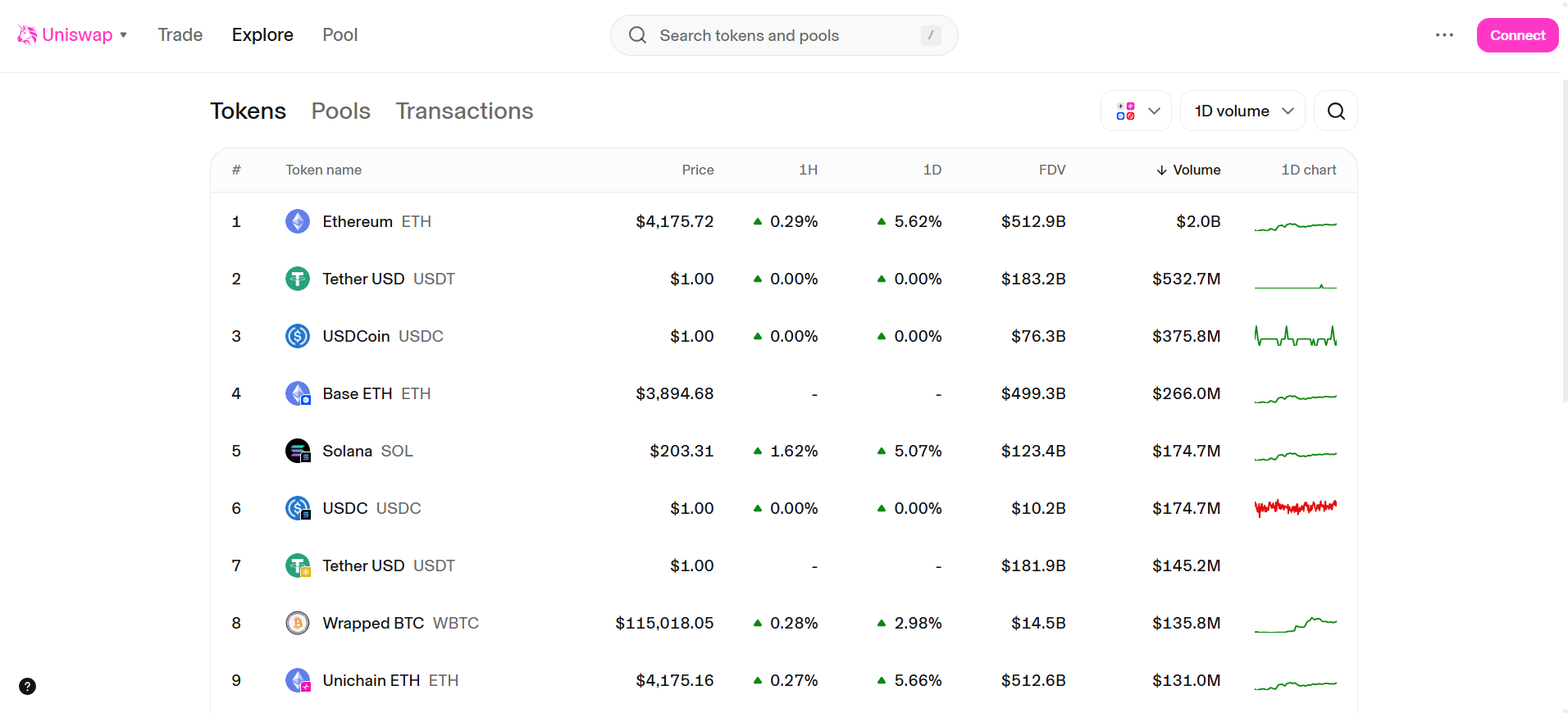Click the Tether USD logo in row 2

point(298,279)
